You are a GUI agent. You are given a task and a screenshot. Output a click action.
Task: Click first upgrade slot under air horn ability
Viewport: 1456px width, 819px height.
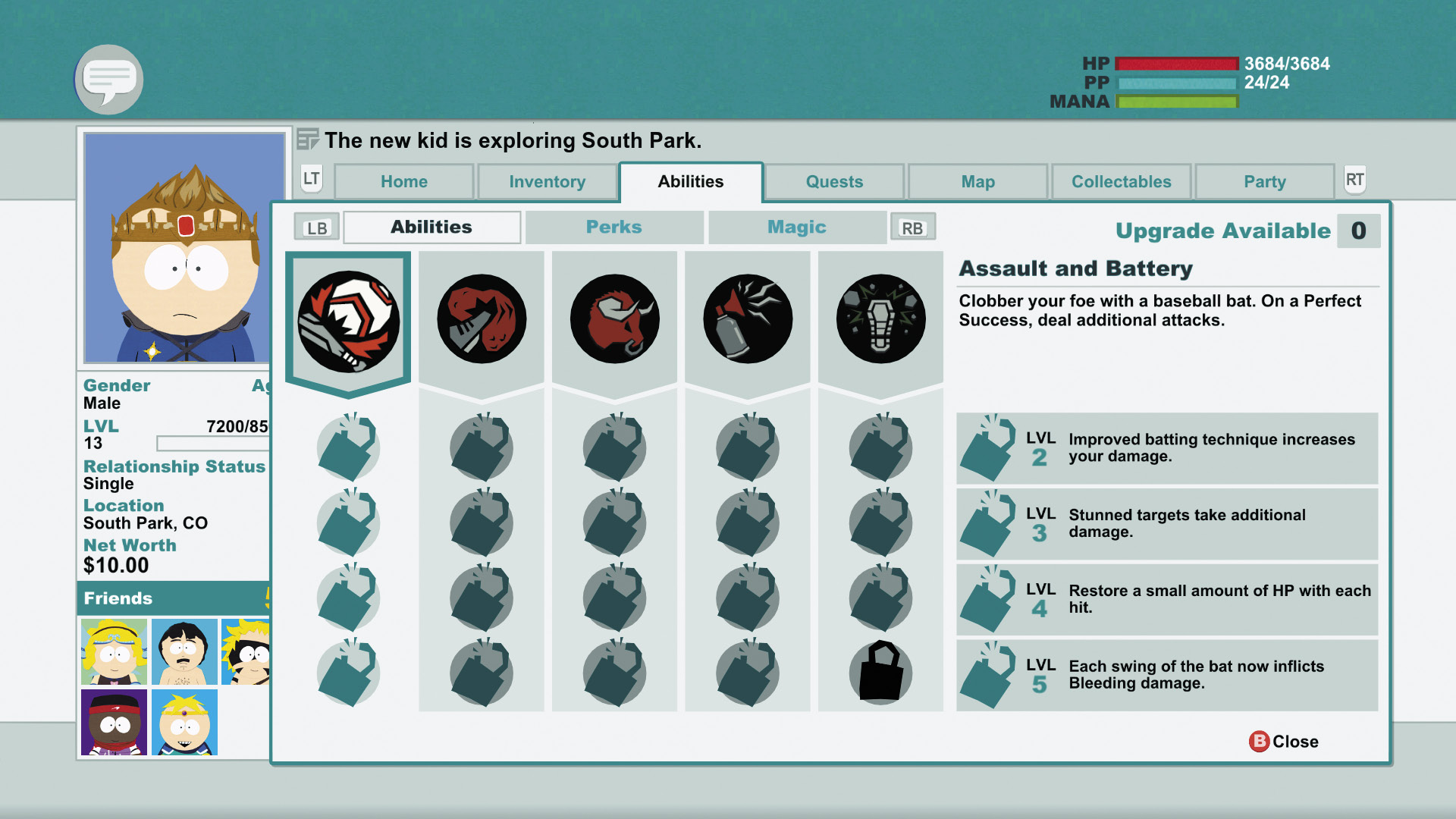(x=748, y=447)
